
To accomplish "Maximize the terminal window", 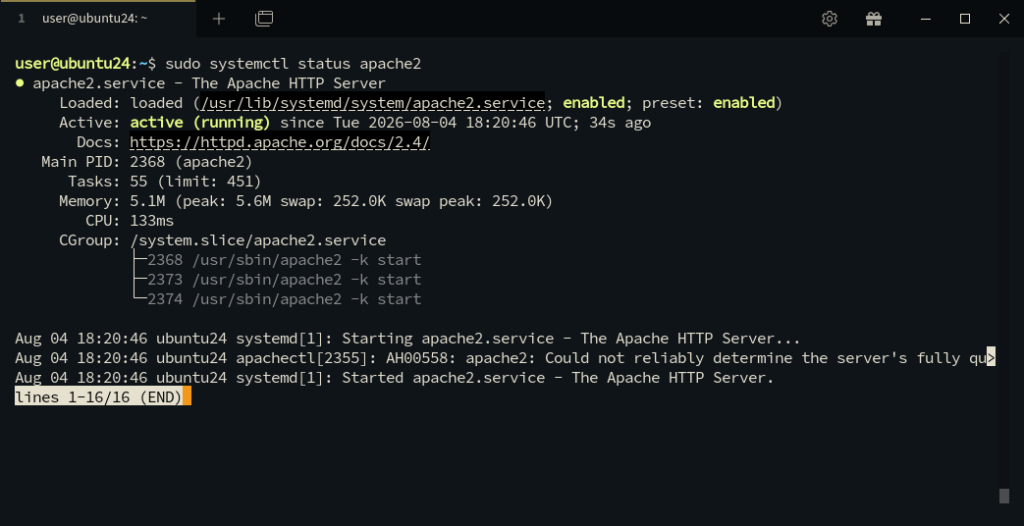I will click(x=965, y=19).
